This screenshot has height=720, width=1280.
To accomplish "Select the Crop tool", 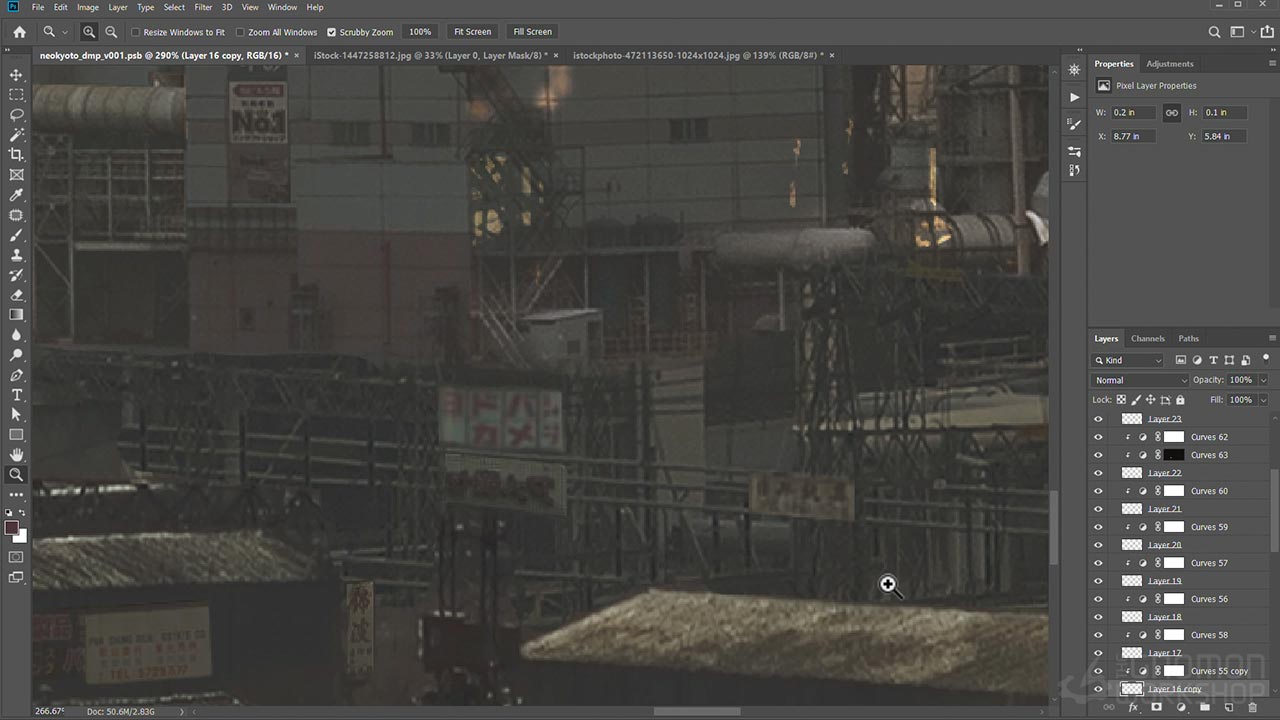I will (16, 155).
